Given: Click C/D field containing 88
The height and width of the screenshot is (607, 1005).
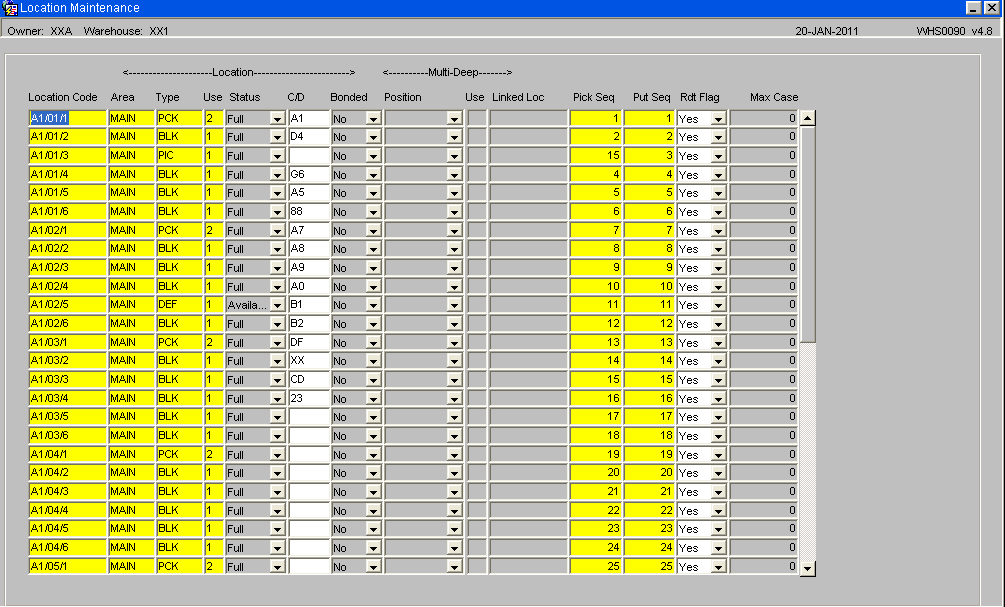Looking at the screenshot, I should point(309,212).
